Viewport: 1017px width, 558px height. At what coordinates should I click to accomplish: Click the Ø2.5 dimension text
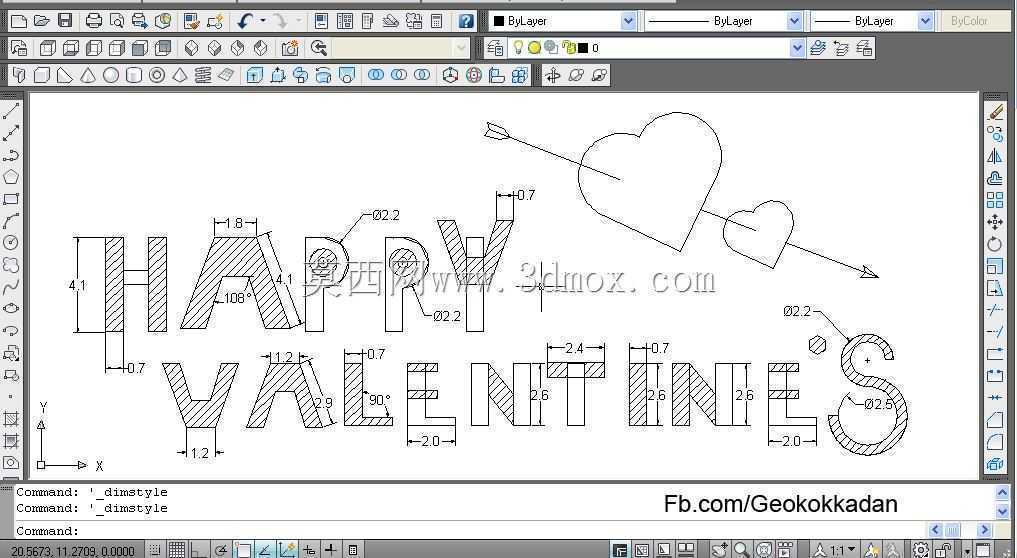(878, 404)
